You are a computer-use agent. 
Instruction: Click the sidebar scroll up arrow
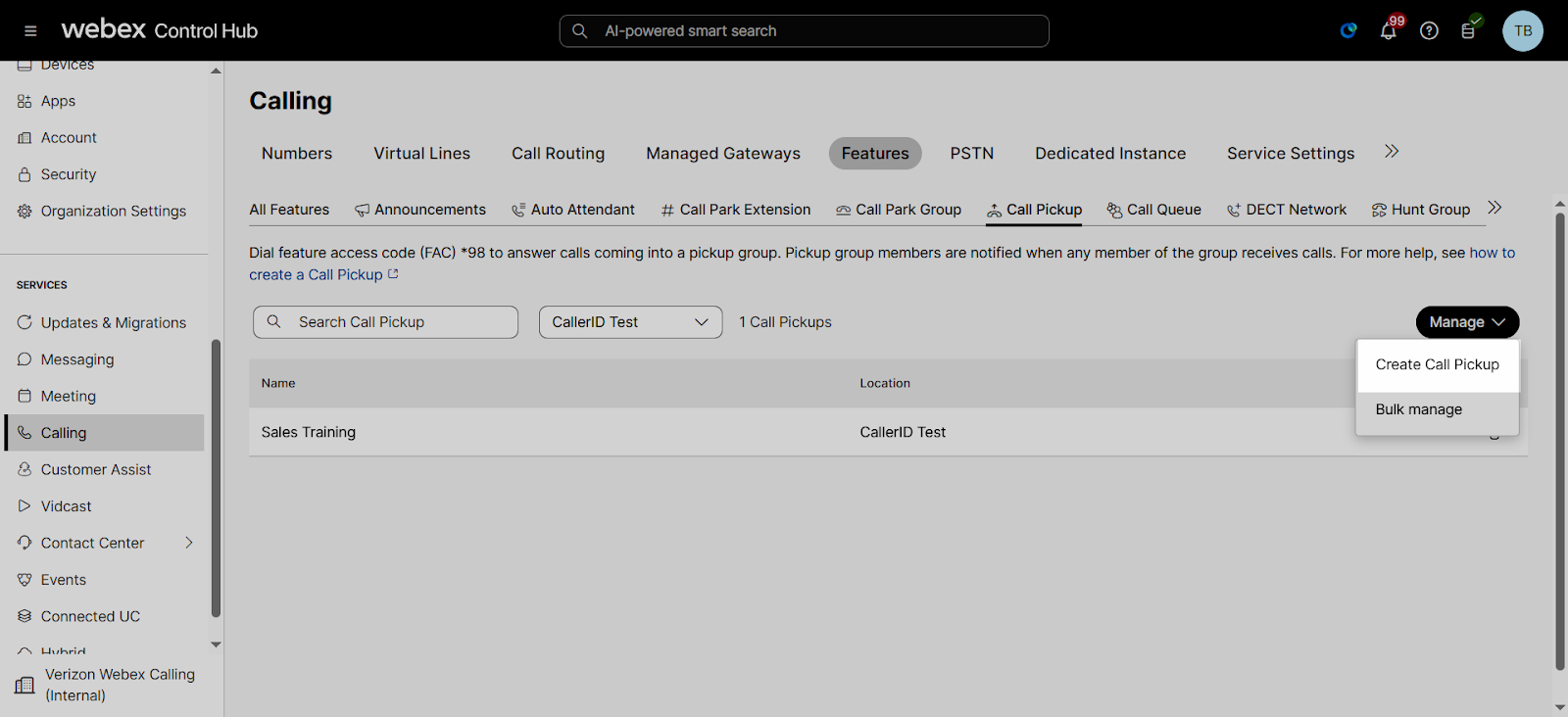[x=216, y=71]
